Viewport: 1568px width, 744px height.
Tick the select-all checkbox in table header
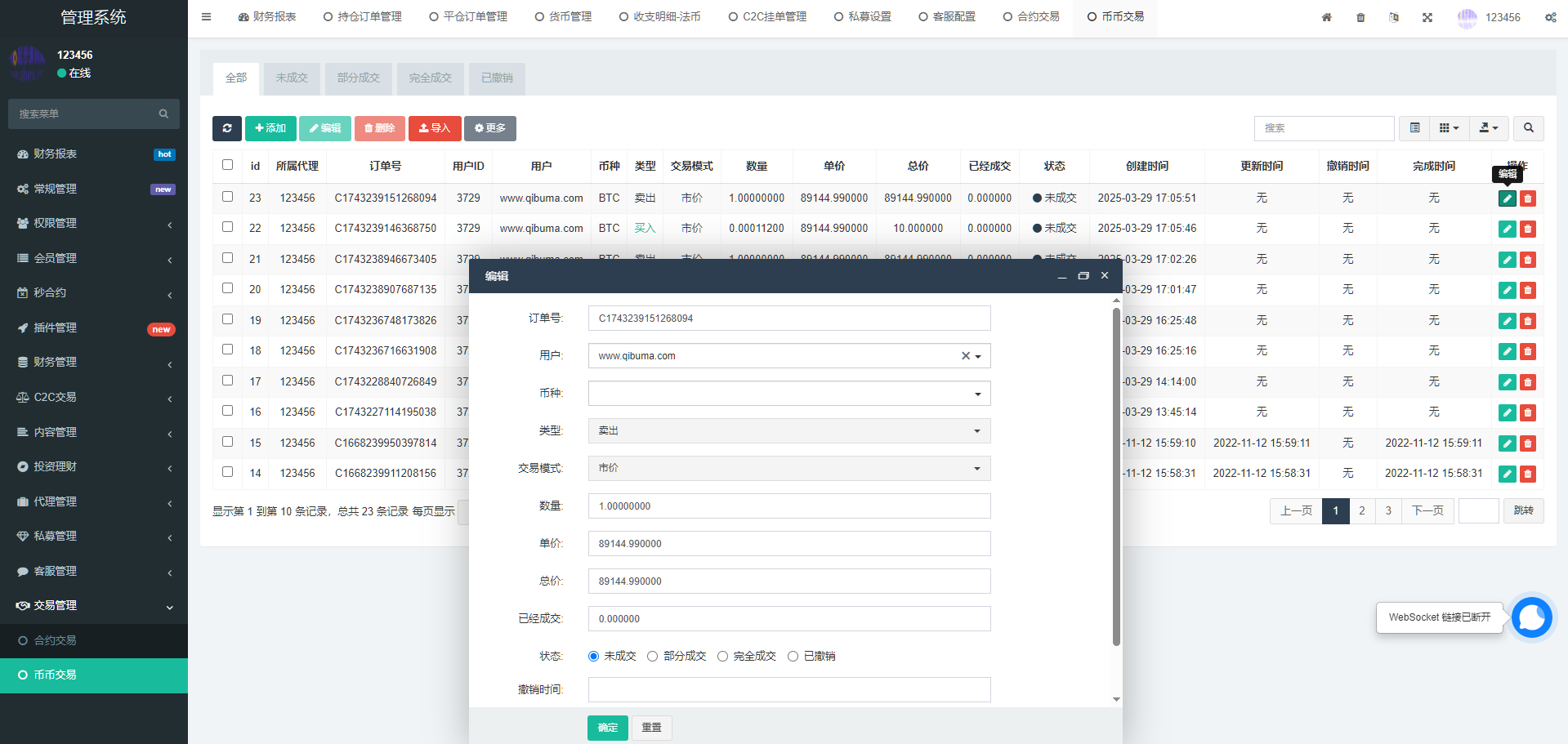[x=227, y=165]
